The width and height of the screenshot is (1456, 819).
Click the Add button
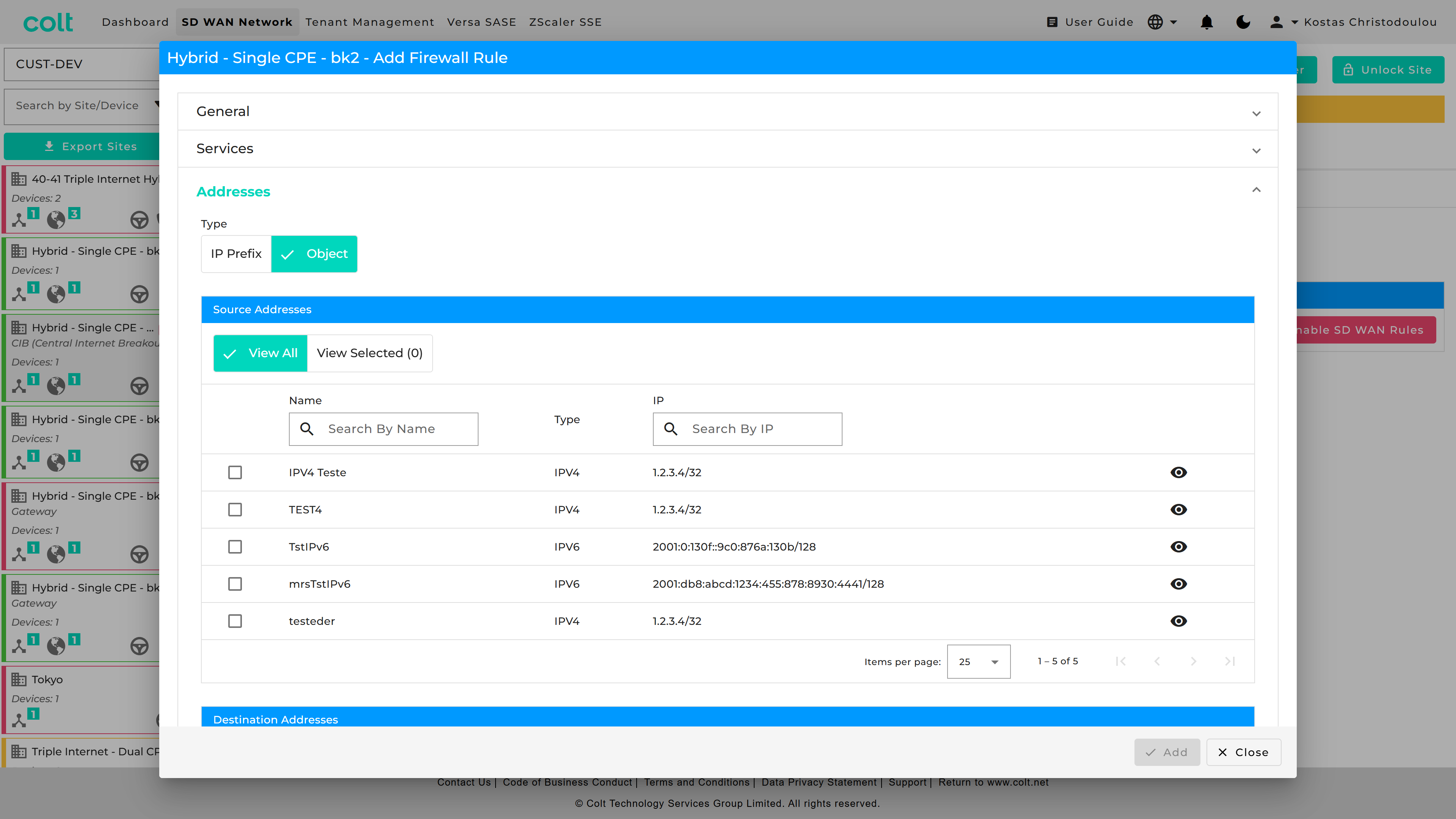(x=1167, y=752)
